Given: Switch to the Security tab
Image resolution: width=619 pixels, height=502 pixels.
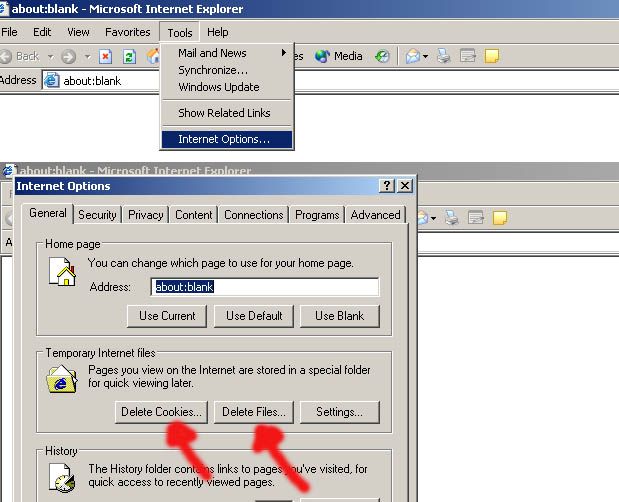Looking at the screenshot, I should click(97, 215).
